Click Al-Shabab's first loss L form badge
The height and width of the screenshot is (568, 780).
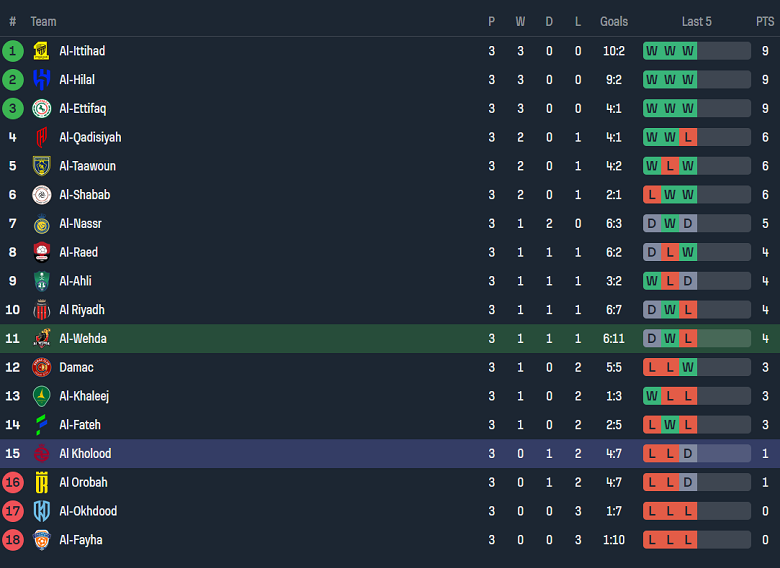click(x=652, y=195)
